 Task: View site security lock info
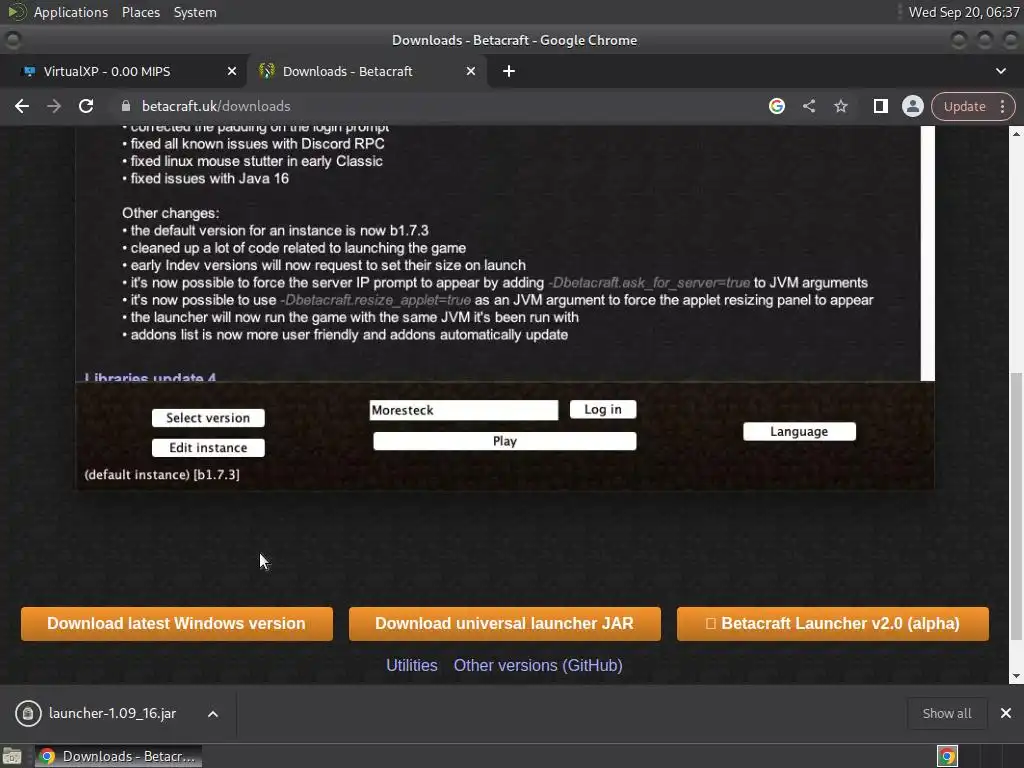[126, 106]
